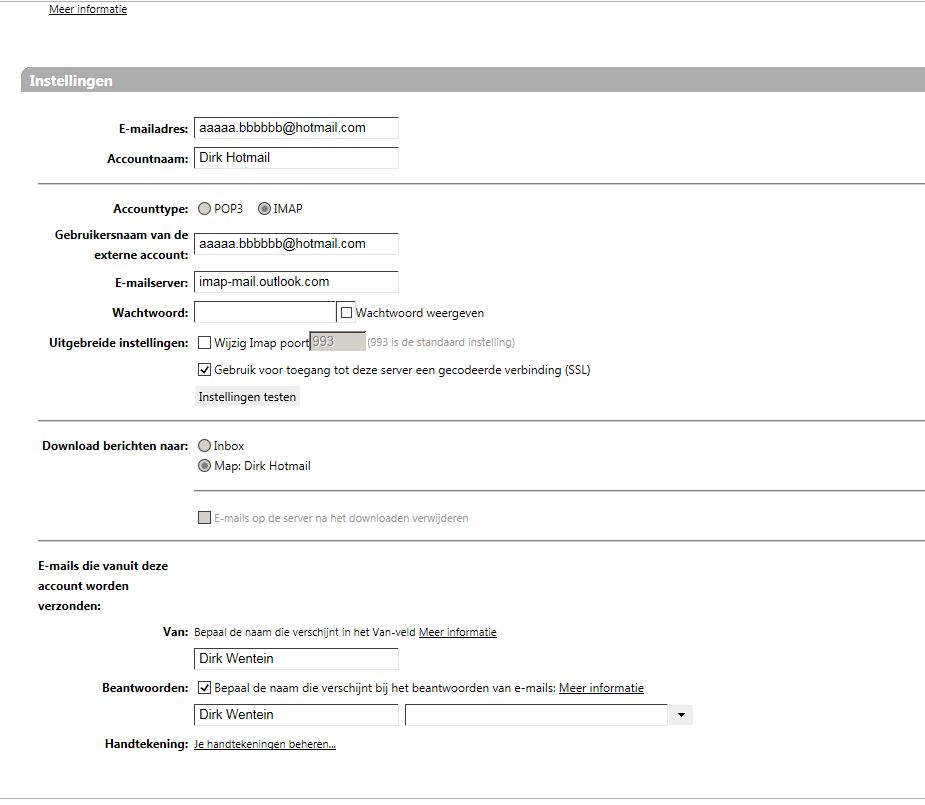
Task: Toggle E-mails op de server verwijderen checkbox
Action: [204, 518]
